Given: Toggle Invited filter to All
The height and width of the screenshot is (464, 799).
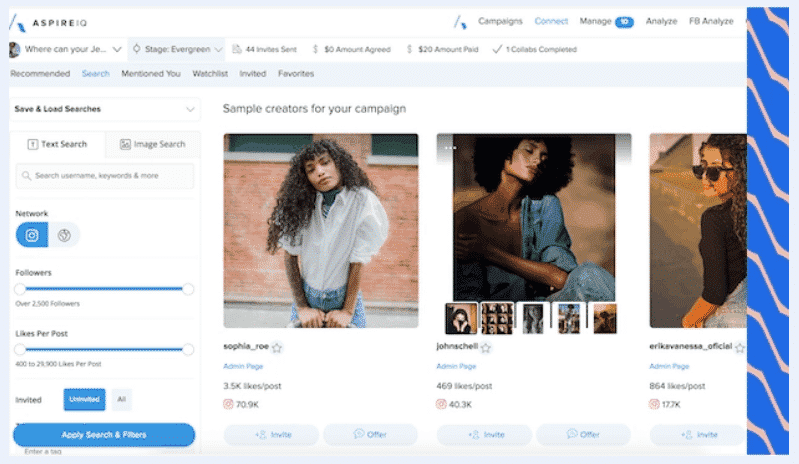Looking at the screenshot, I should 121,399.
